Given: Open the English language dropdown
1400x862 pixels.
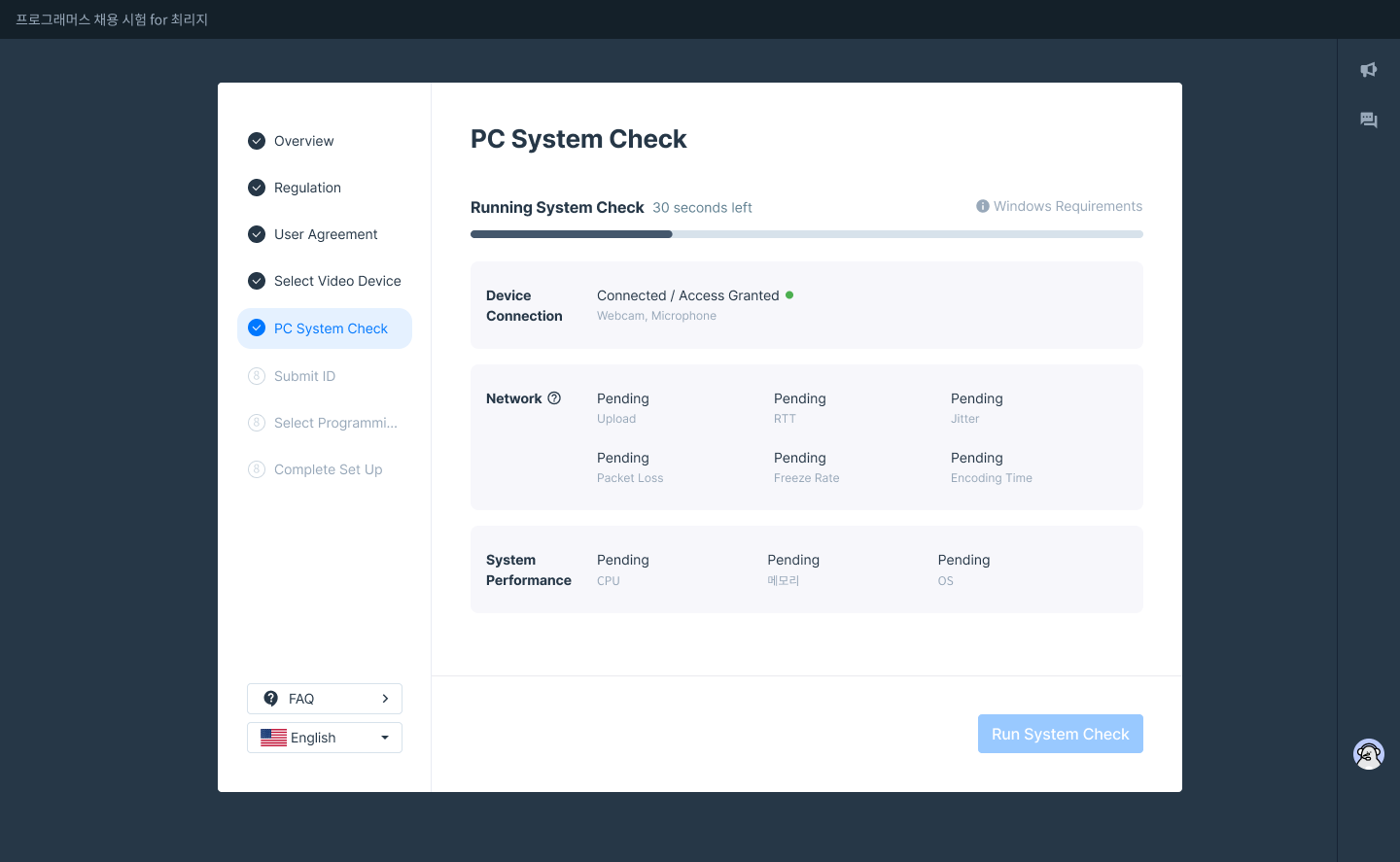Looking at the screenshot, I should click(324, 738).
